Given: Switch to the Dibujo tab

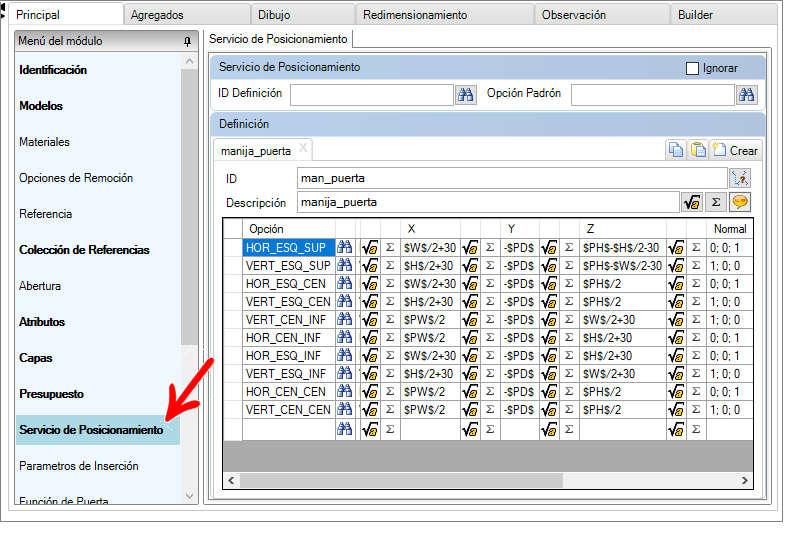Looking at the screenshot, I should point(303,14).
